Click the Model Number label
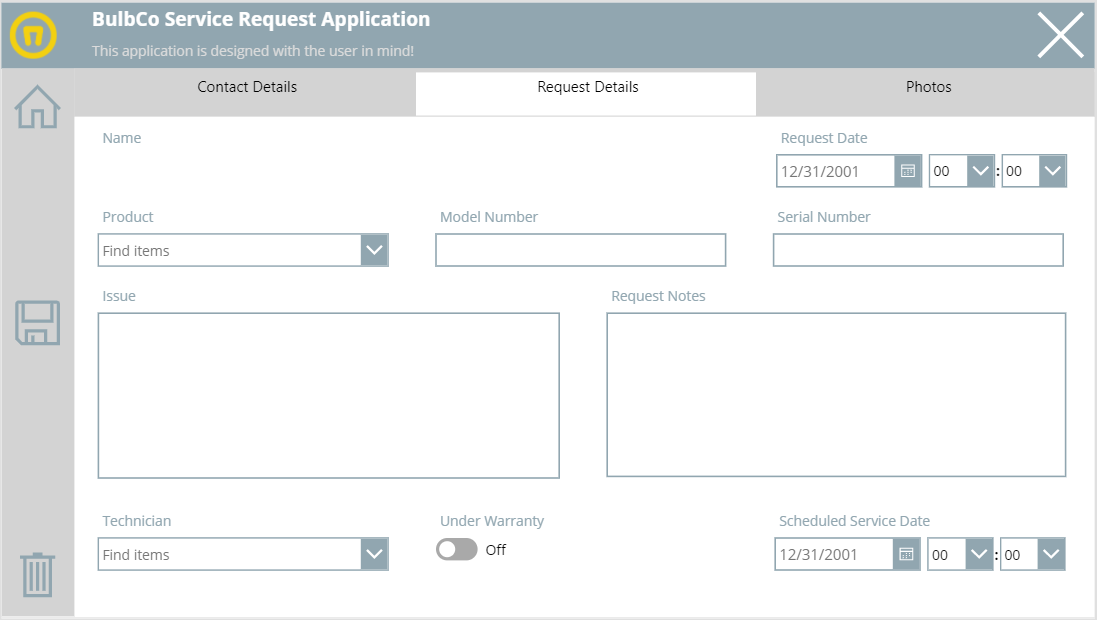1097x620 pixels. click(489, 217)
